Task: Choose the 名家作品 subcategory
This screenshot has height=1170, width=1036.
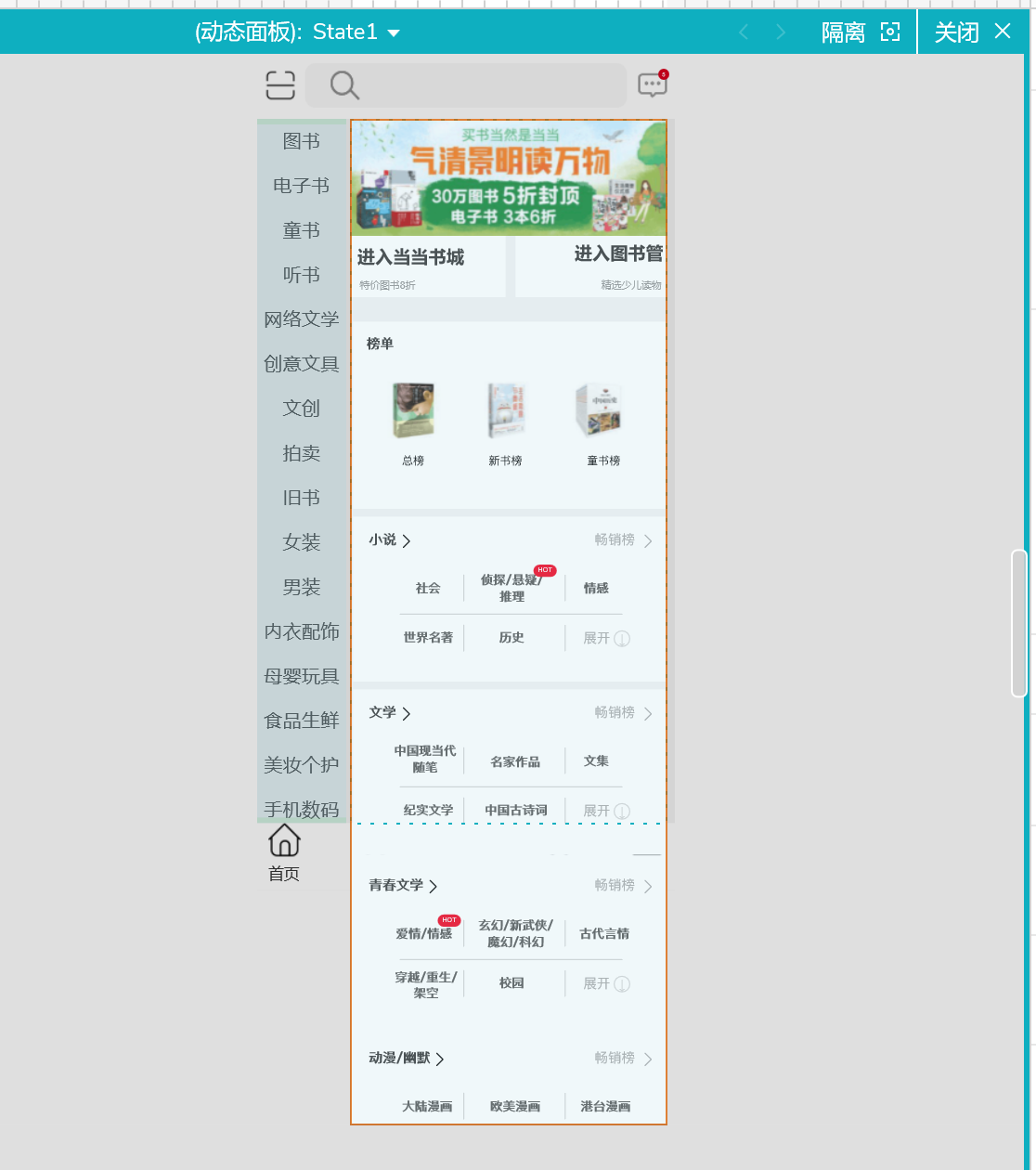Action: tap(515, 762)
